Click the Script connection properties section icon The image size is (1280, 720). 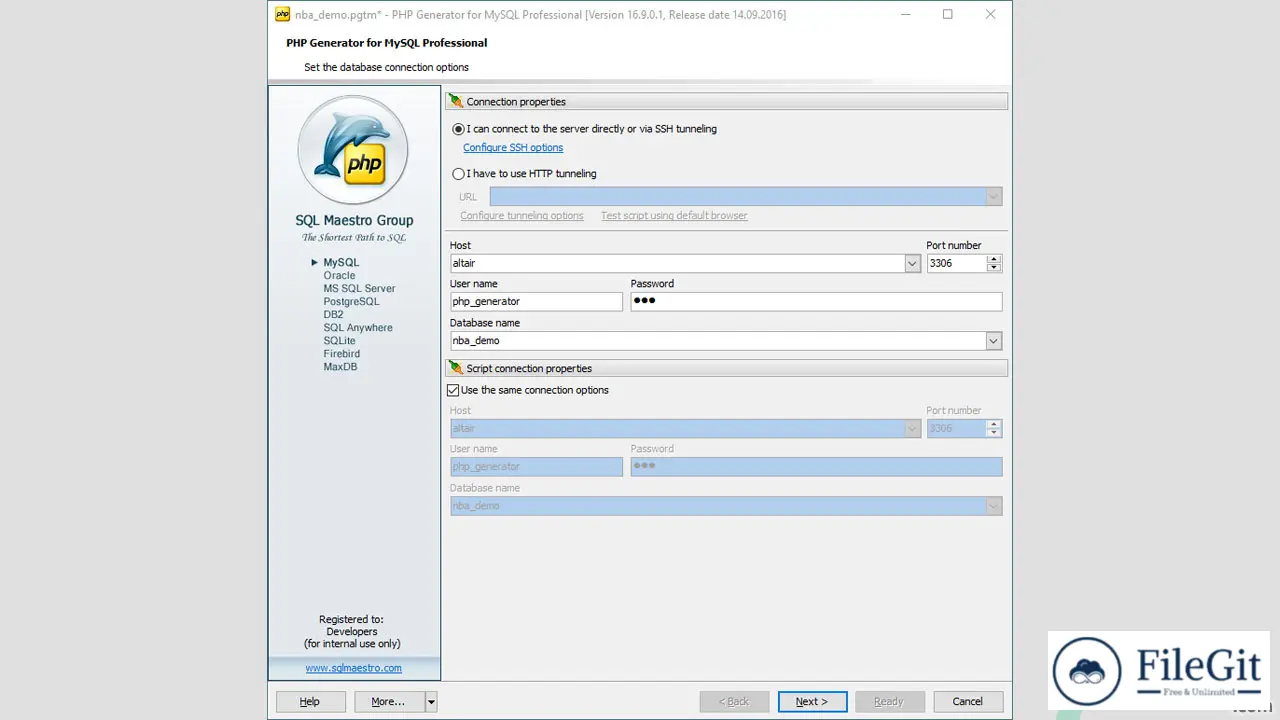[456, 368]
